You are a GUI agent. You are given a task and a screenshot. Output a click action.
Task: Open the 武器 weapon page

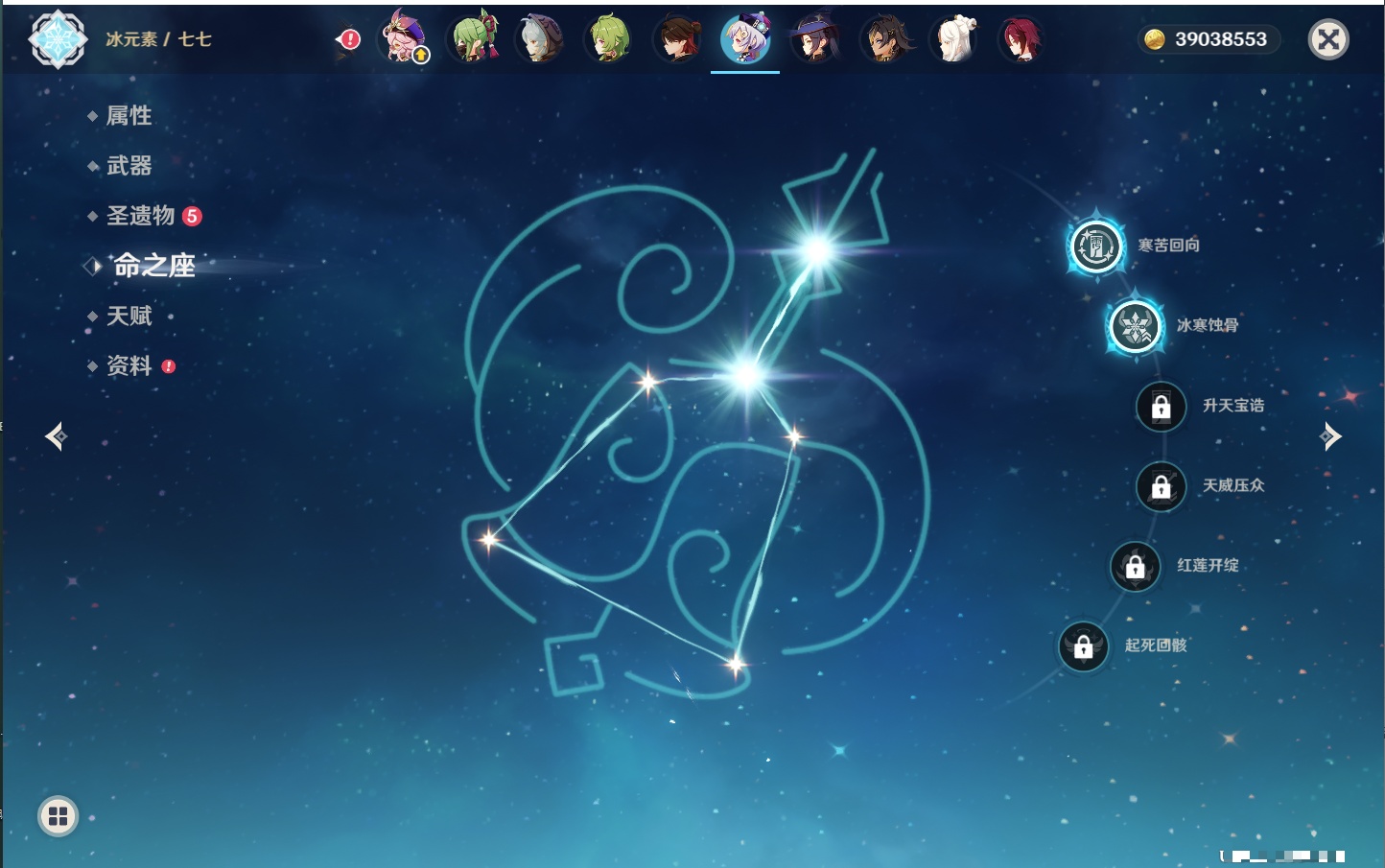[x=129, y=166]
